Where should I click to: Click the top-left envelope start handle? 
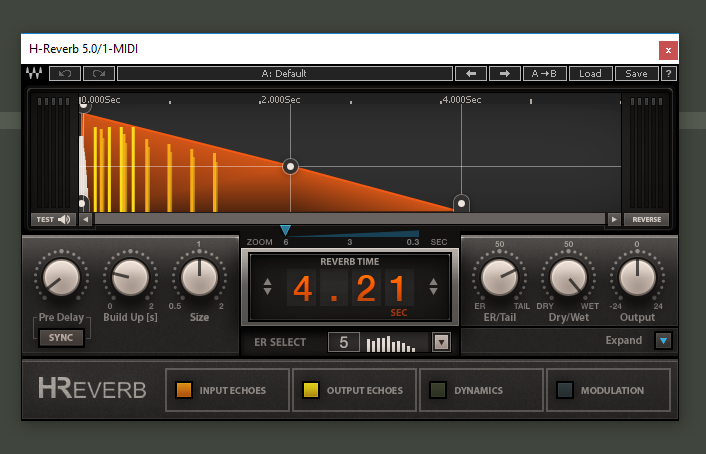coord(84,106)
